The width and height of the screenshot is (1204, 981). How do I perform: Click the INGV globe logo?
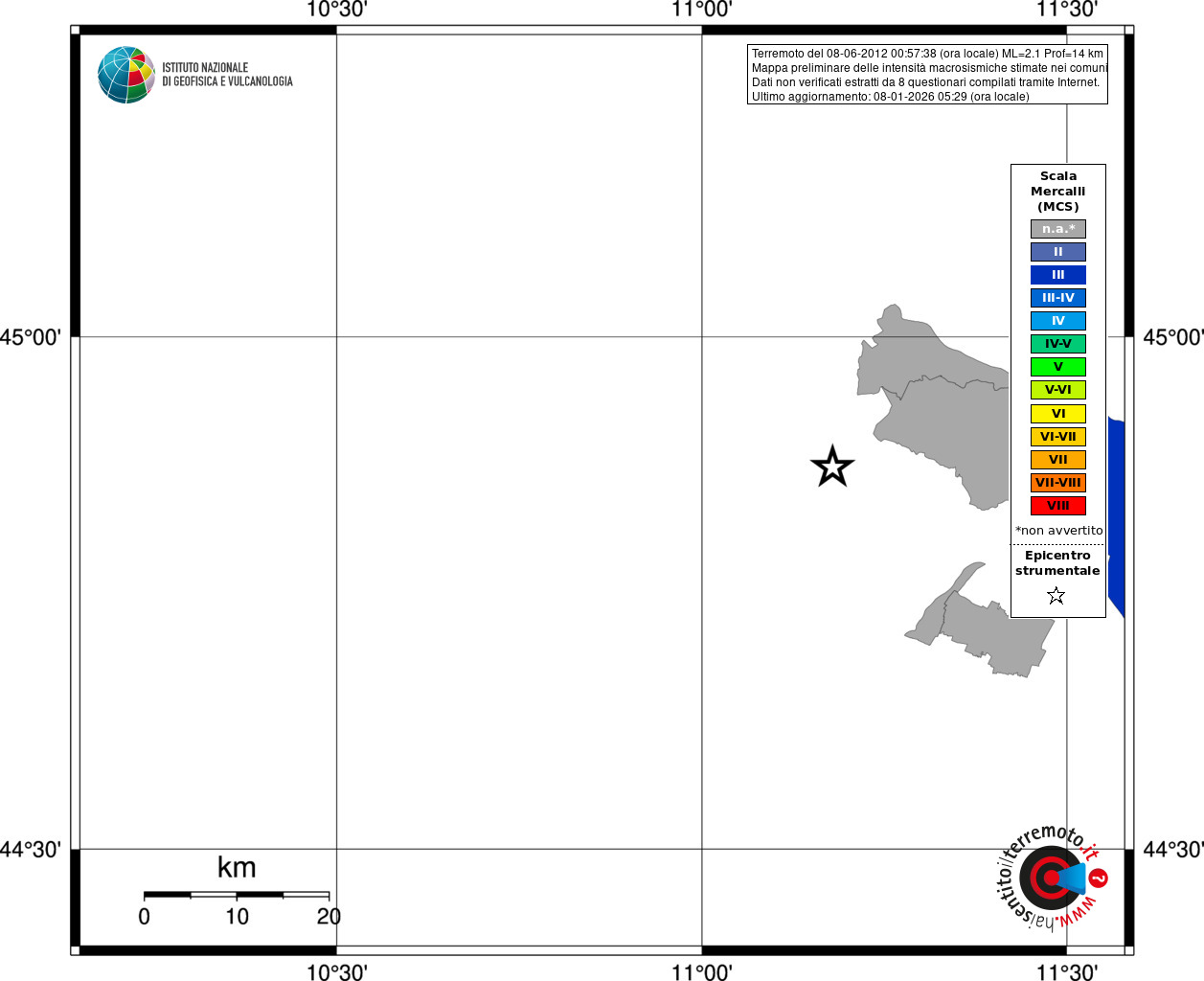[x=126, y=75]
